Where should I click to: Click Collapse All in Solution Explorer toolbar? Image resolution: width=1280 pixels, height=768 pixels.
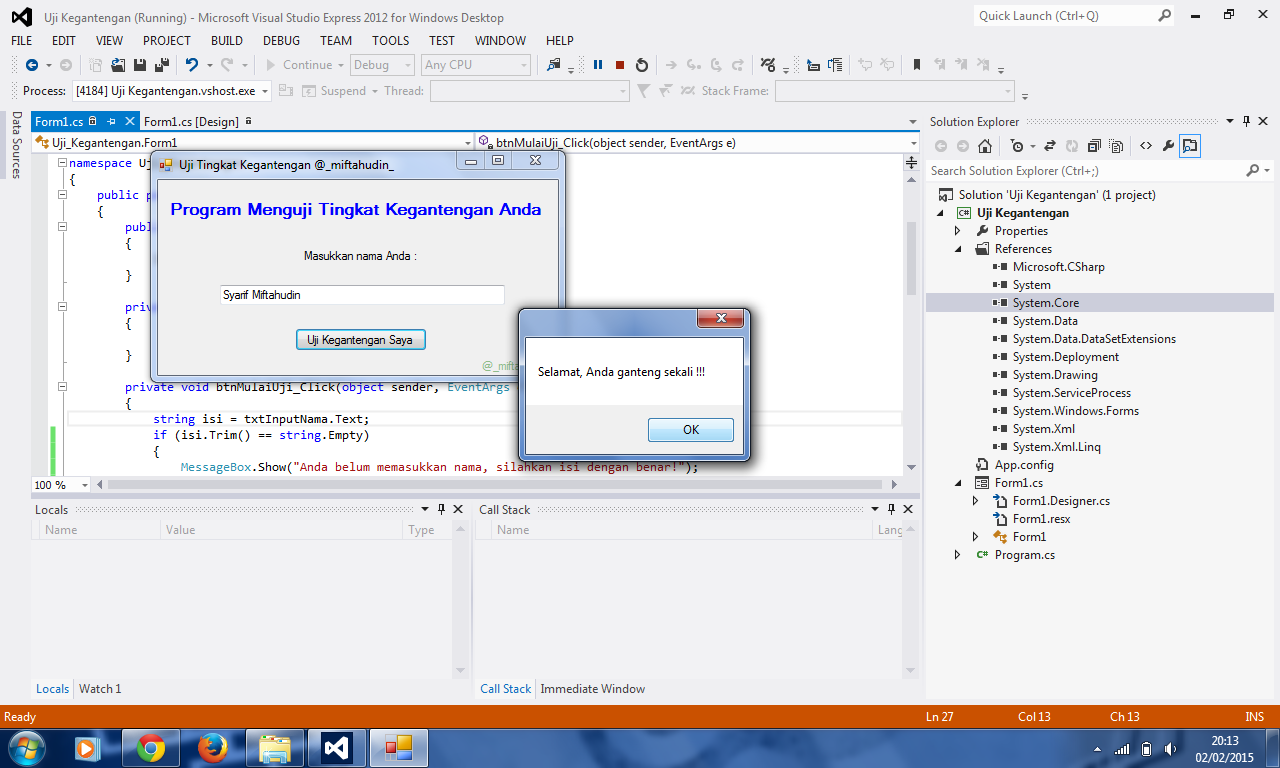1093,145
